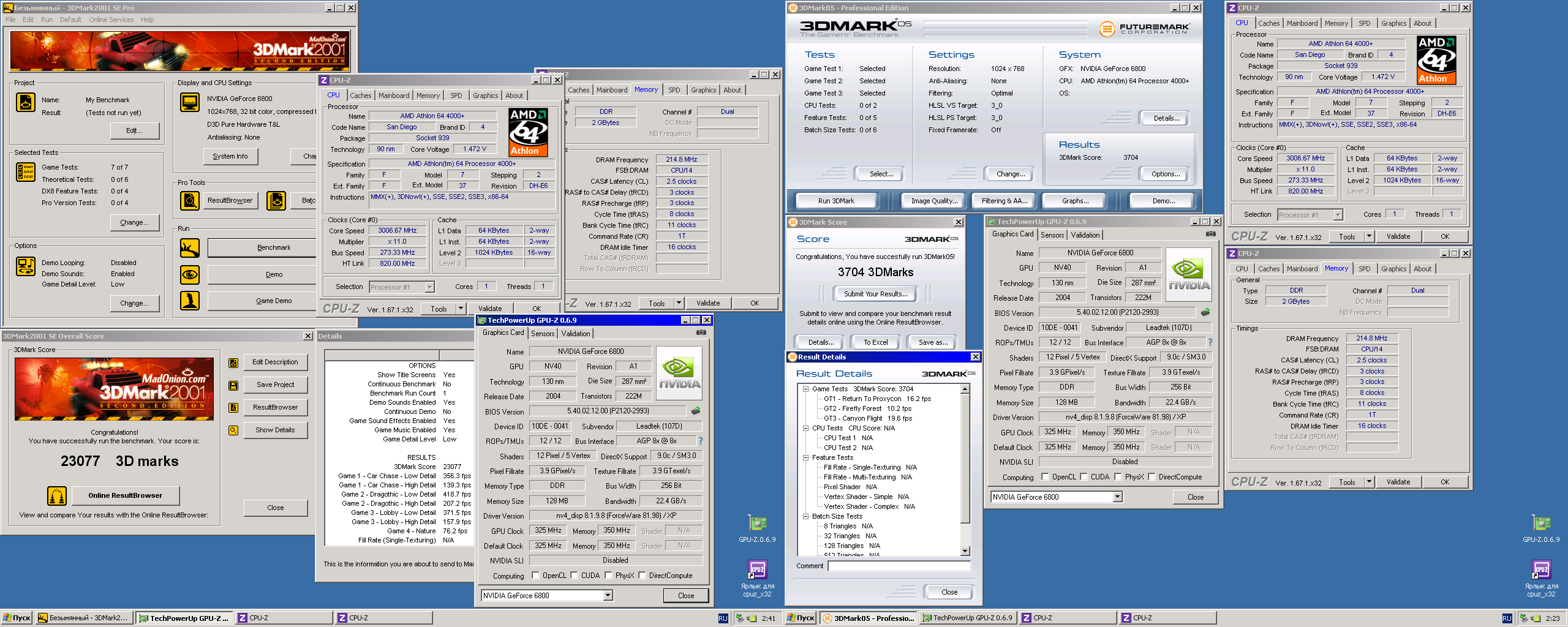Image resolution: width=1568 pixels, height=627 pixels.
Task: Switch to Validation tab in gray-titled GPU-Z
Action: point(1085,235)
